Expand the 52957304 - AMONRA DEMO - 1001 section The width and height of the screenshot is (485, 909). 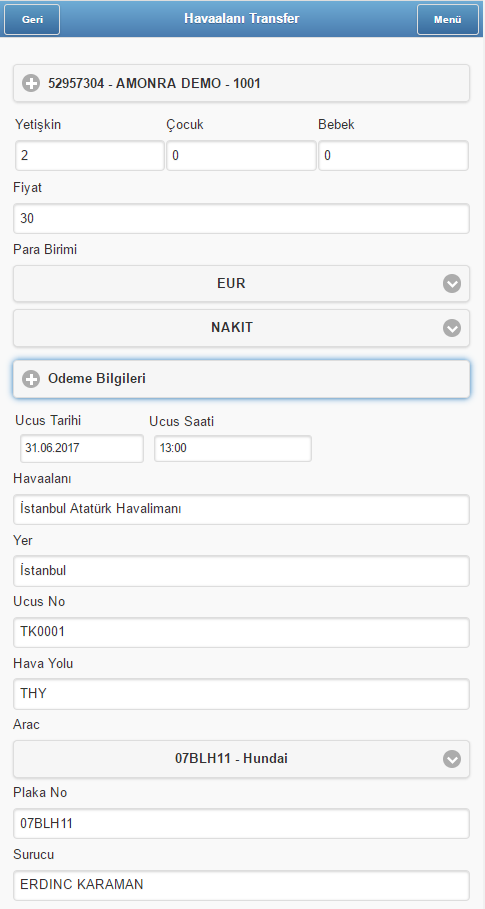[241, 83]
